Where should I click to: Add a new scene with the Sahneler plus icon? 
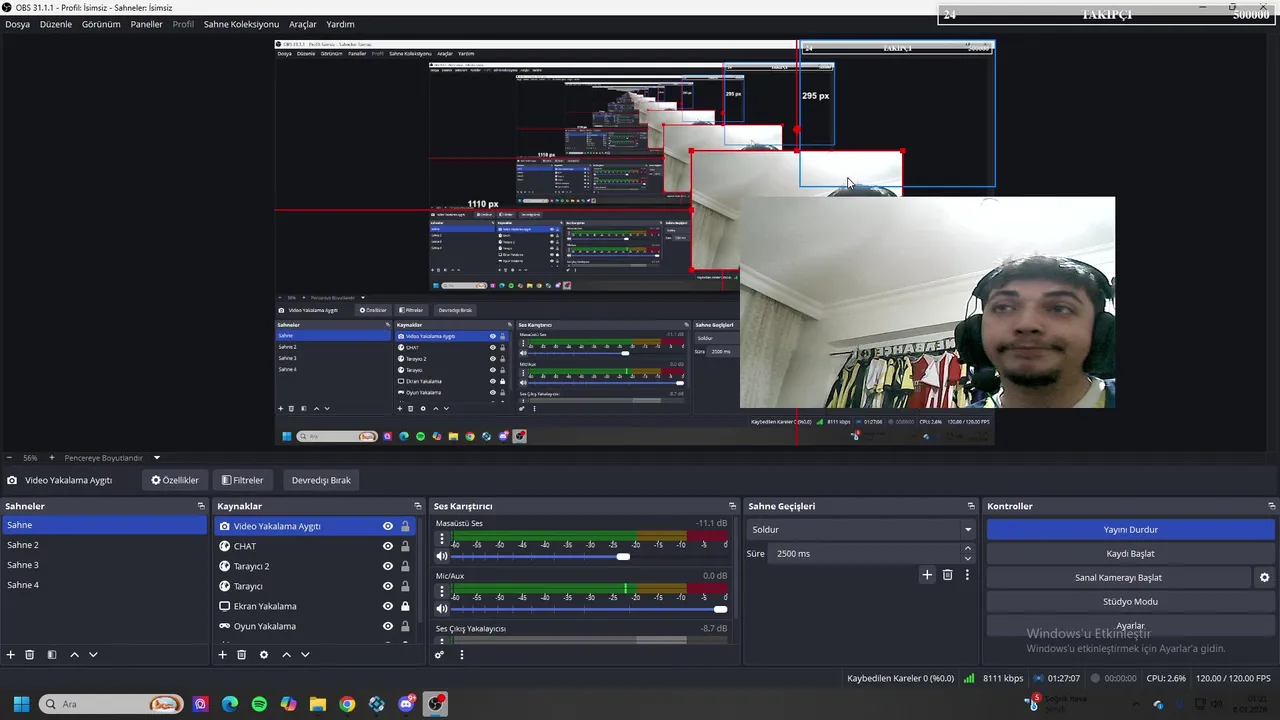[x=11, y=655]
